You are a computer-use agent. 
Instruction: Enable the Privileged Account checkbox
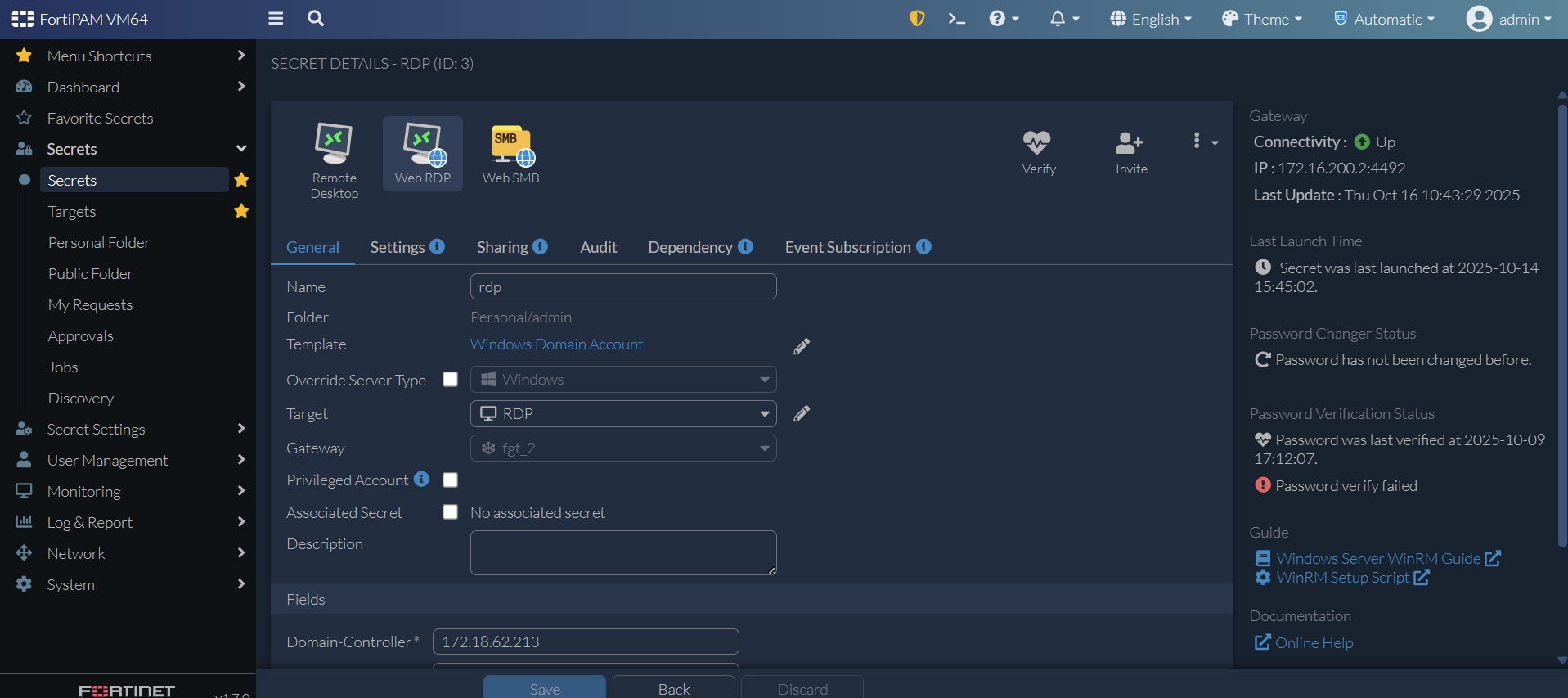[450, 480]
